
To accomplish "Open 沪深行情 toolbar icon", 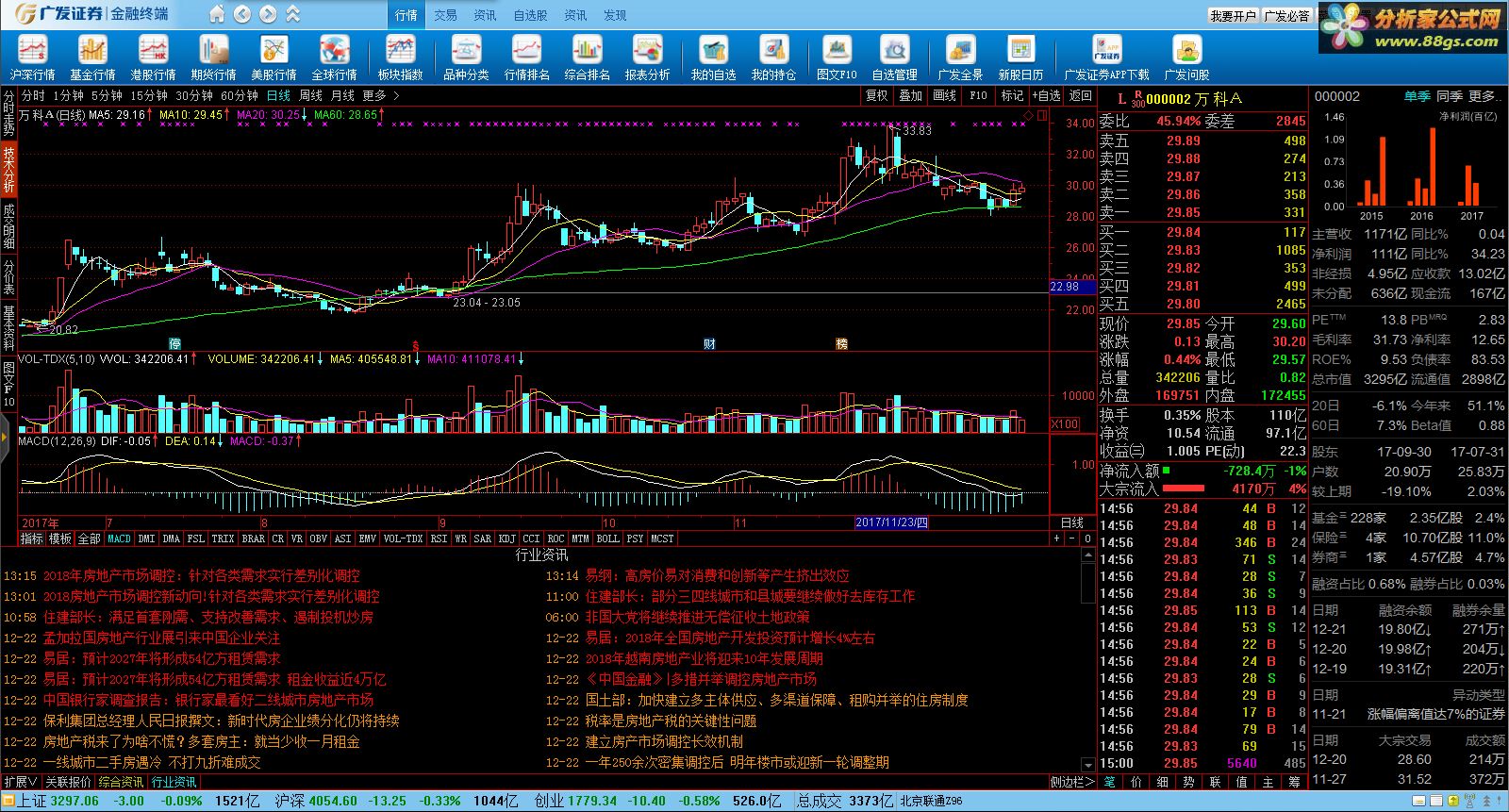I will coord(33,58).
